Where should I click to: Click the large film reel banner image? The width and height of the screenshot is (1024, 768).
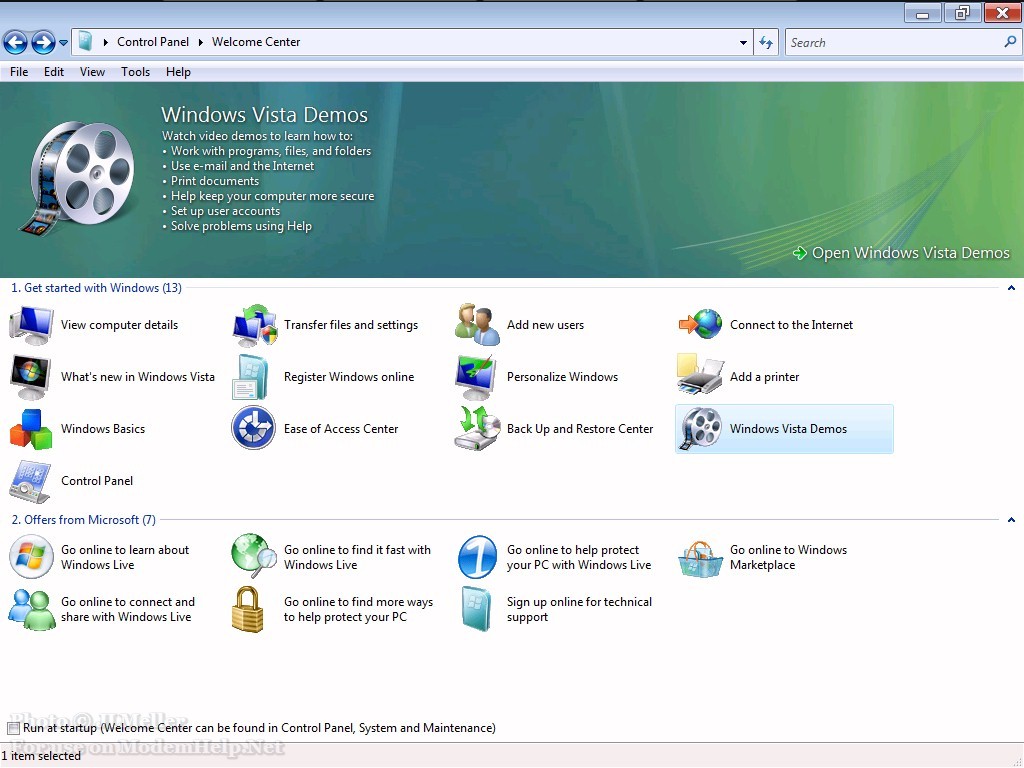pos(78,178)
